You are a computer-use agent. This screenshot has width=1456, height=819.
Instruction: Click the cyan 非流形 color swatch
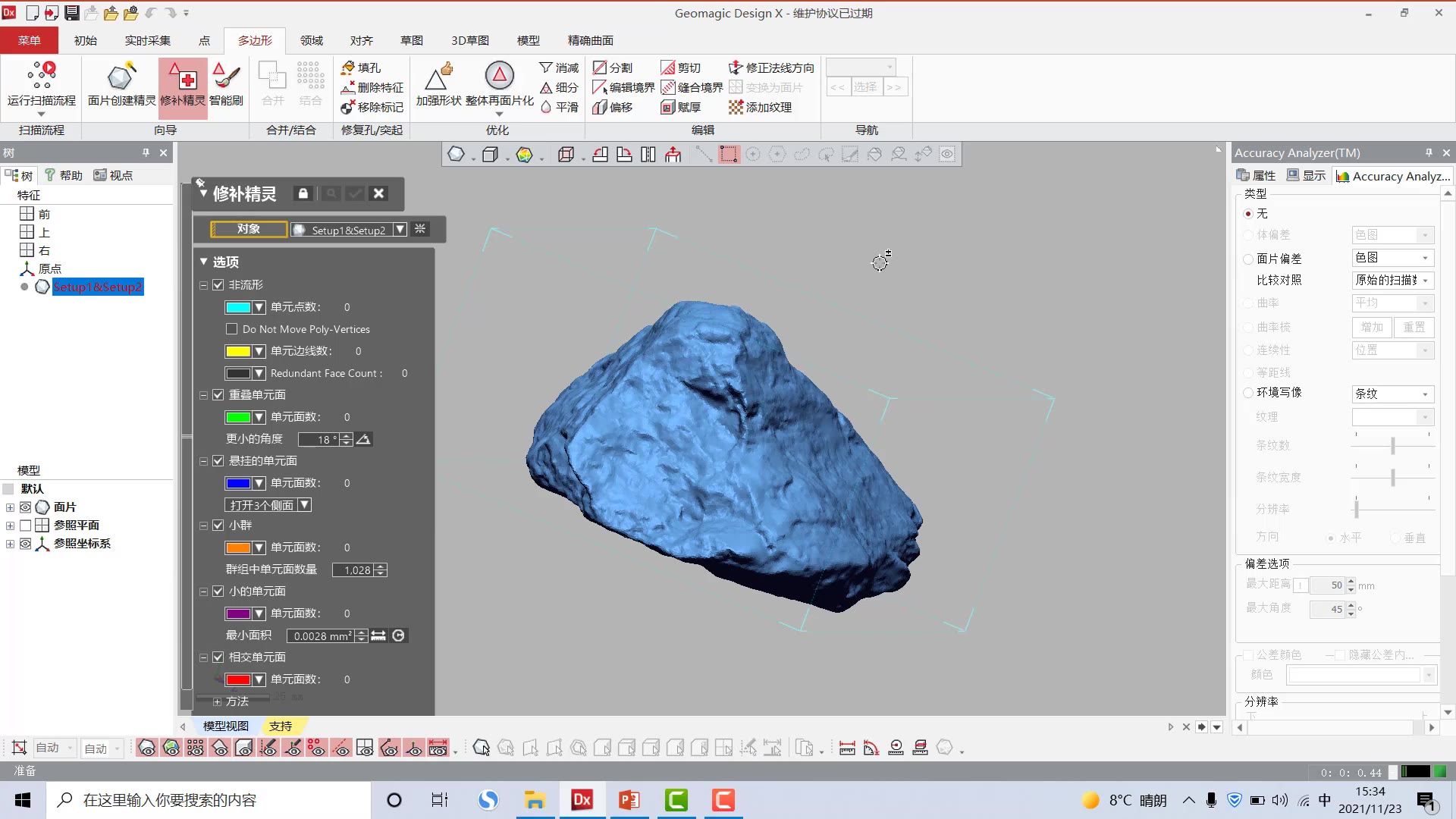tap(238, 307)
